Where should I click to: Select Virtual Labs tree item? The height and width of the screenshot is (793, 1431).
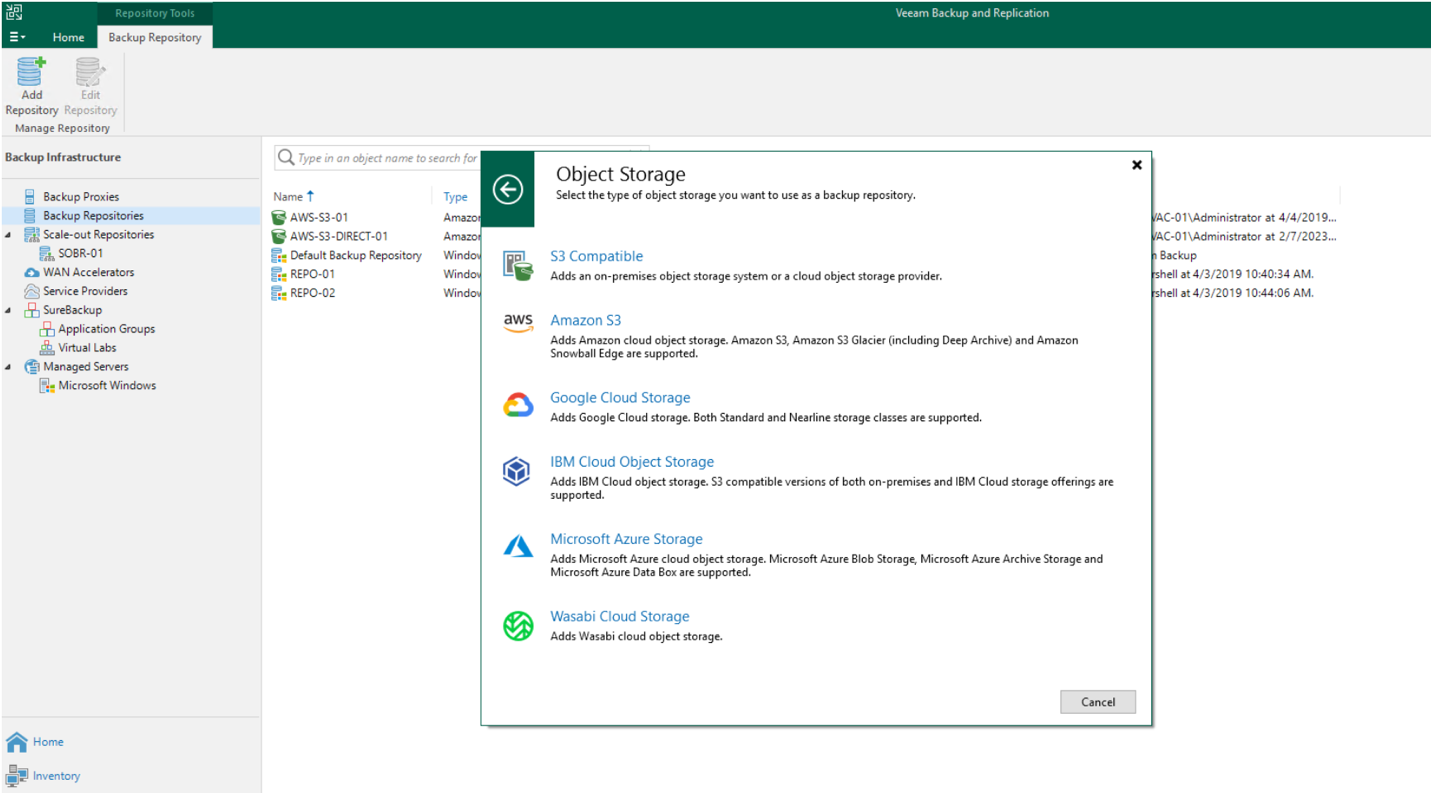87,348
